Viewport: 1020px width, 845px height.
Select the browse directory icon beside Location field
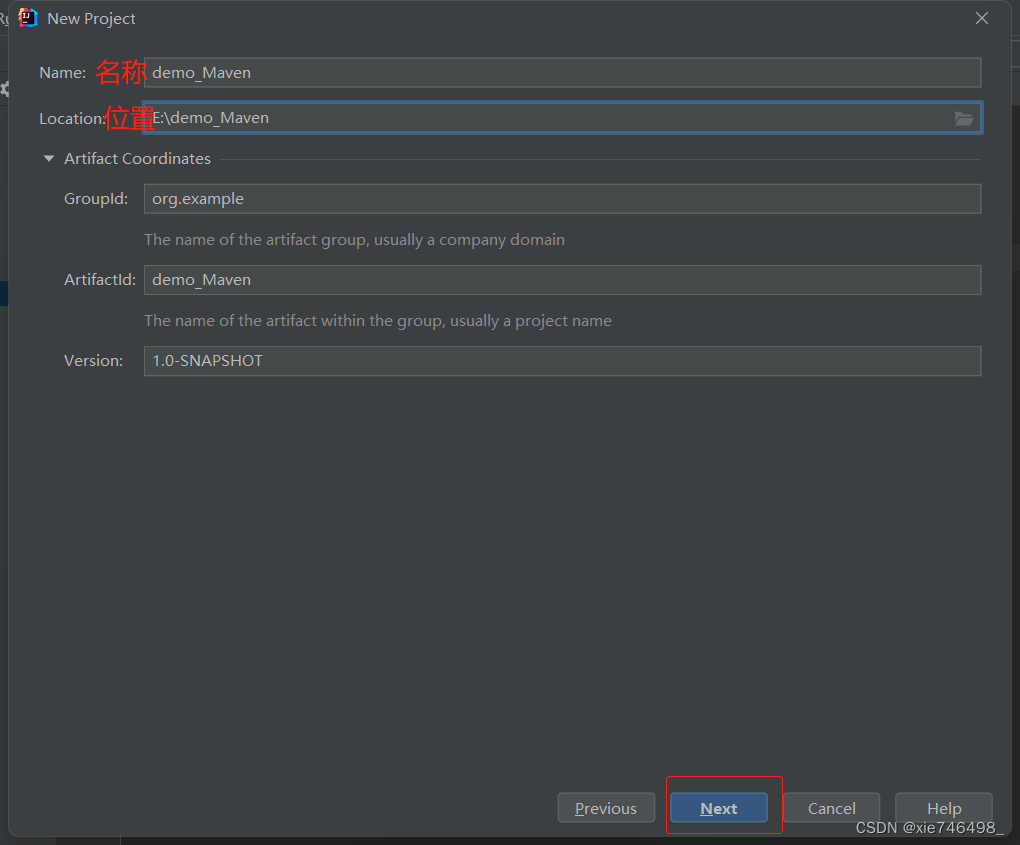(x=963, y=118)
